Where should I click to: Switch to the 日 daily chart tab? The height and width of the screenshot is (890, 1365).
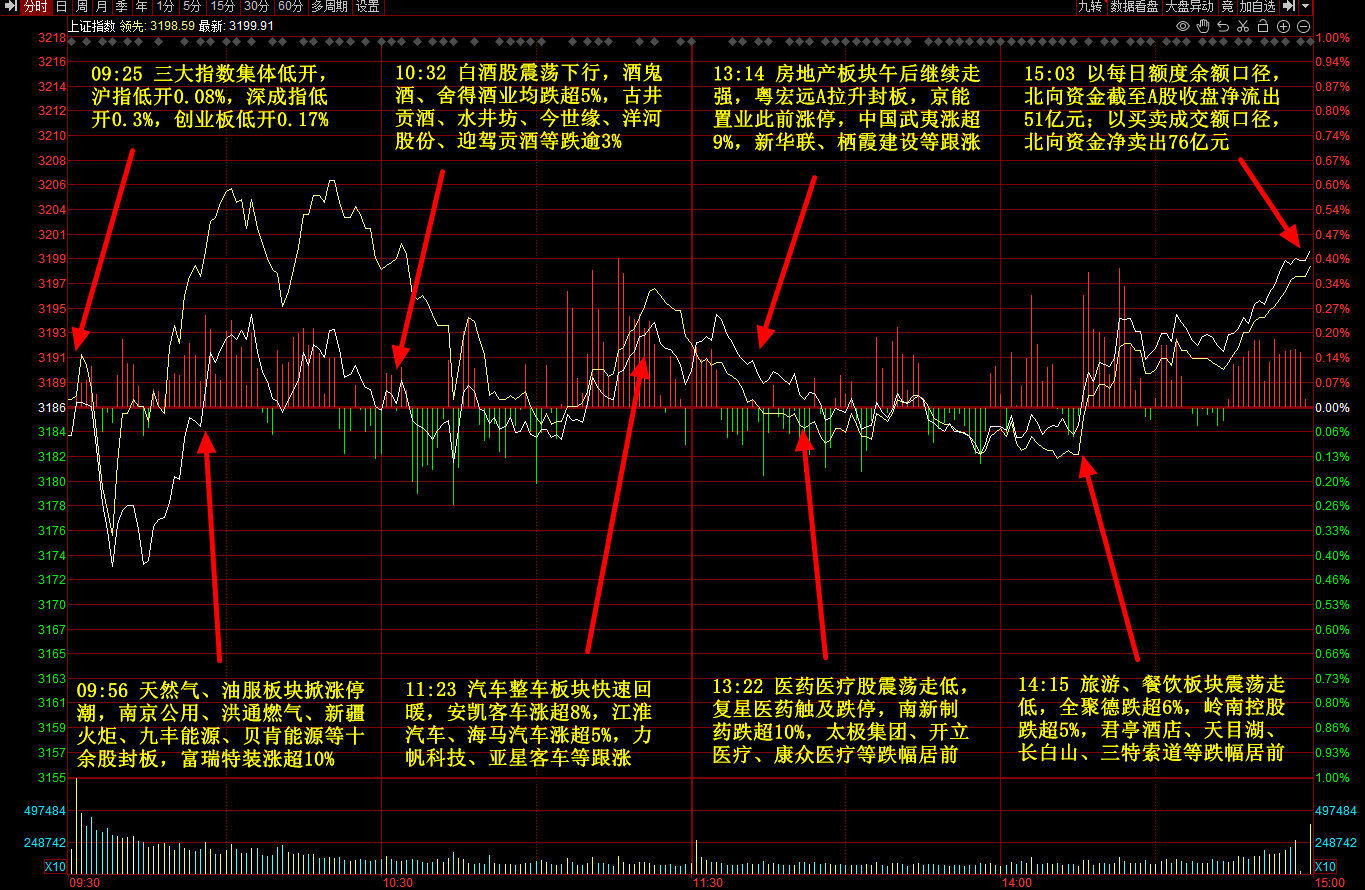point(61,7)
